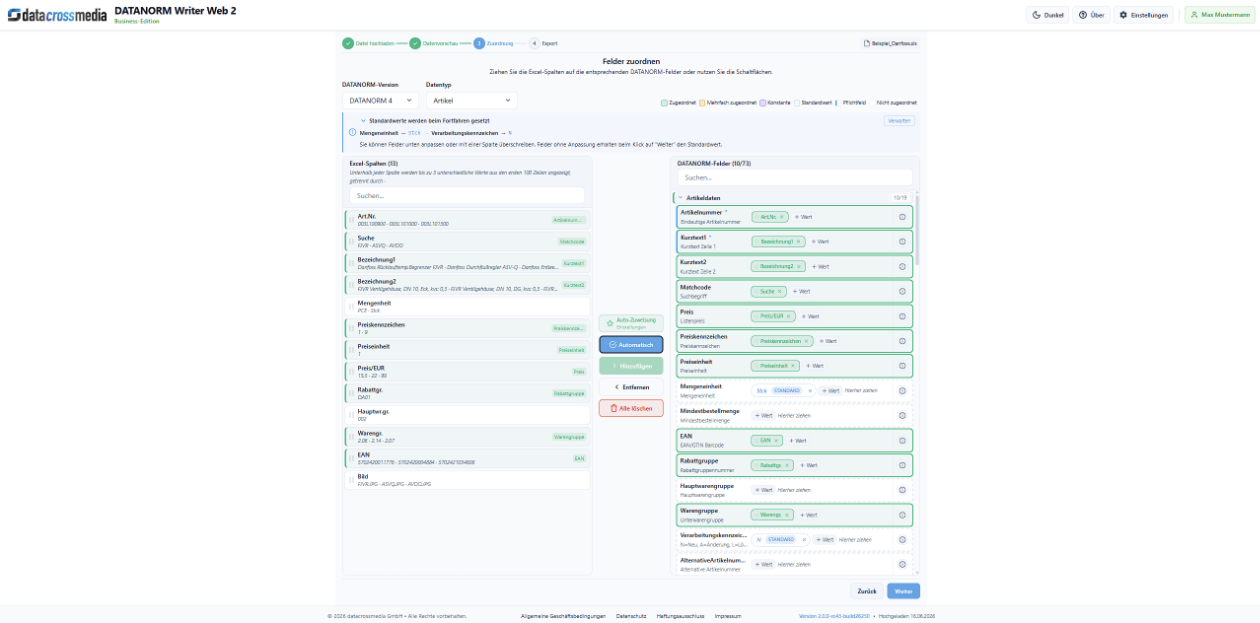
Task: Open Datentyp dropdown showing Artikel
Action: click(471, 101)
